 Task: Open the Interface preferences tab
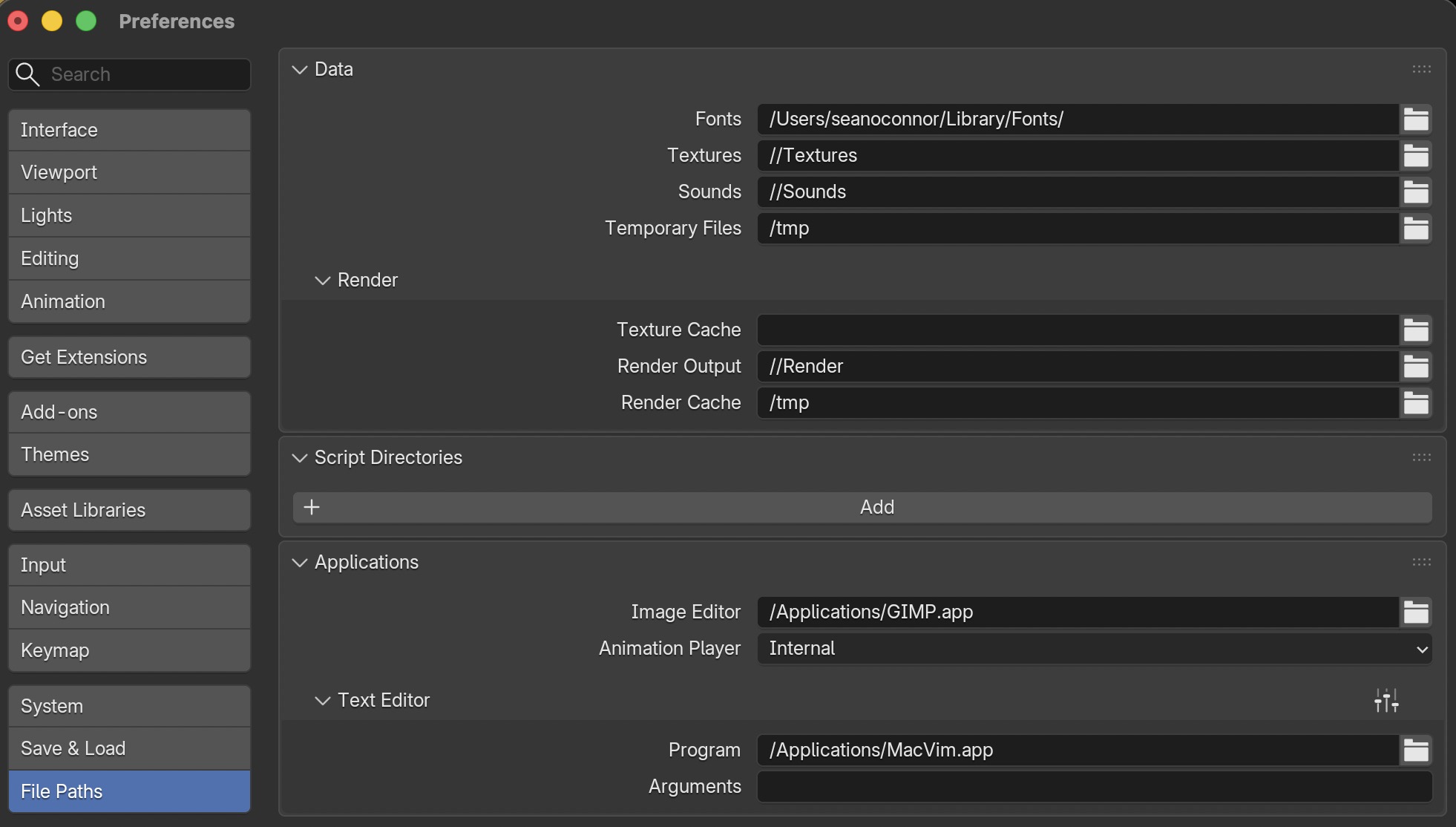(129, 130)
